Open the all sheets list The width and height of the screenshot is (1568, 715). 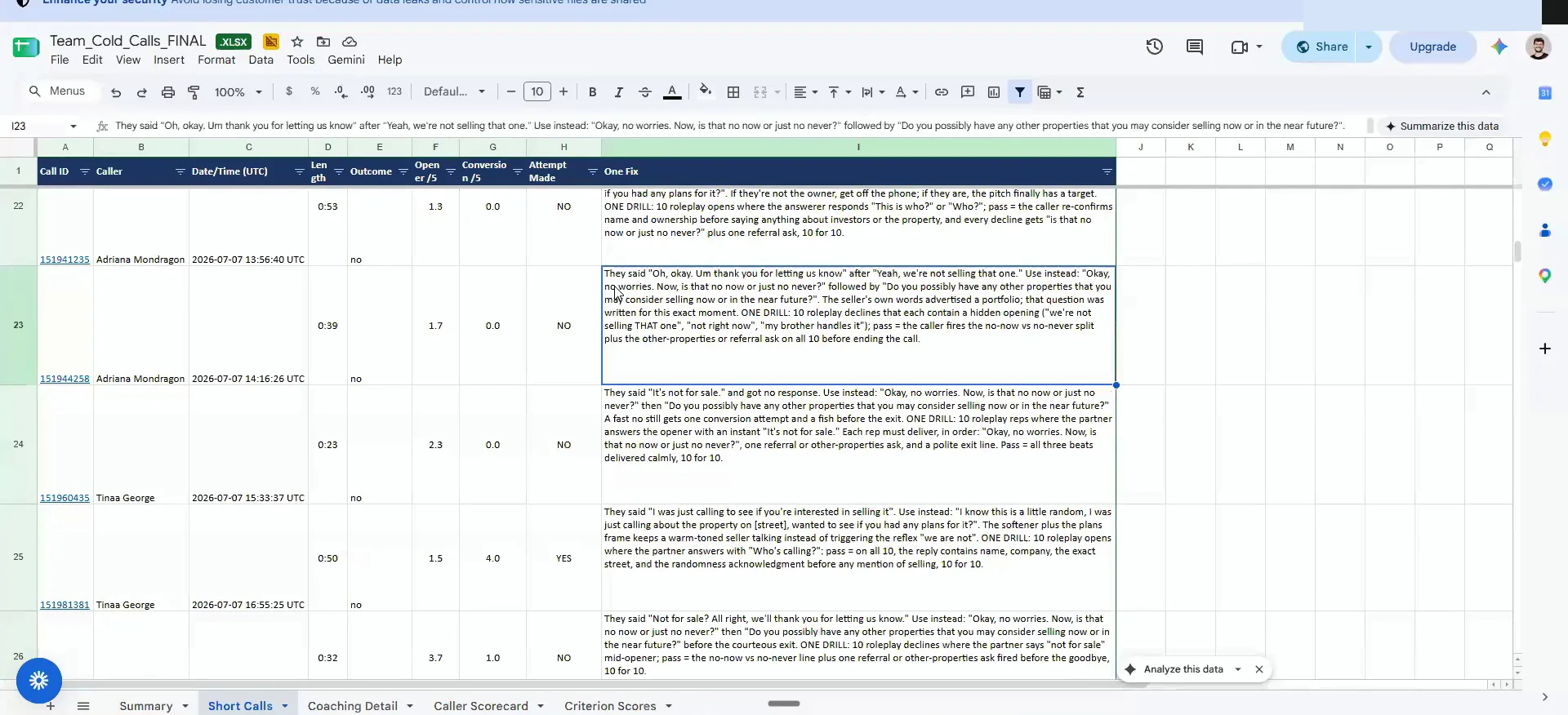[83, 706]
